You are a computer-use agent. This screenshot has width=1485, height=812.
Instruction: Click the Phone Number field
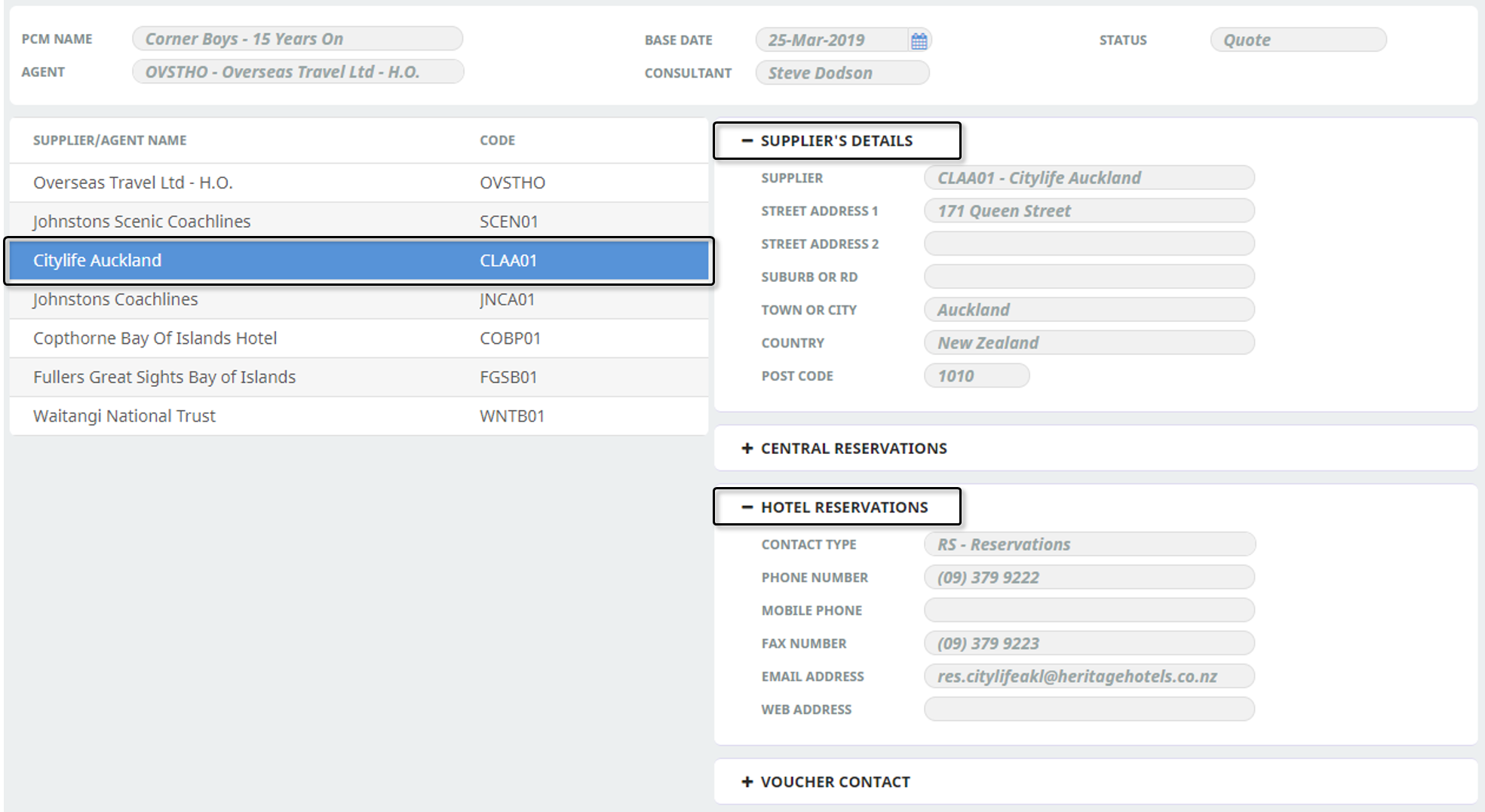[1089, 578]
